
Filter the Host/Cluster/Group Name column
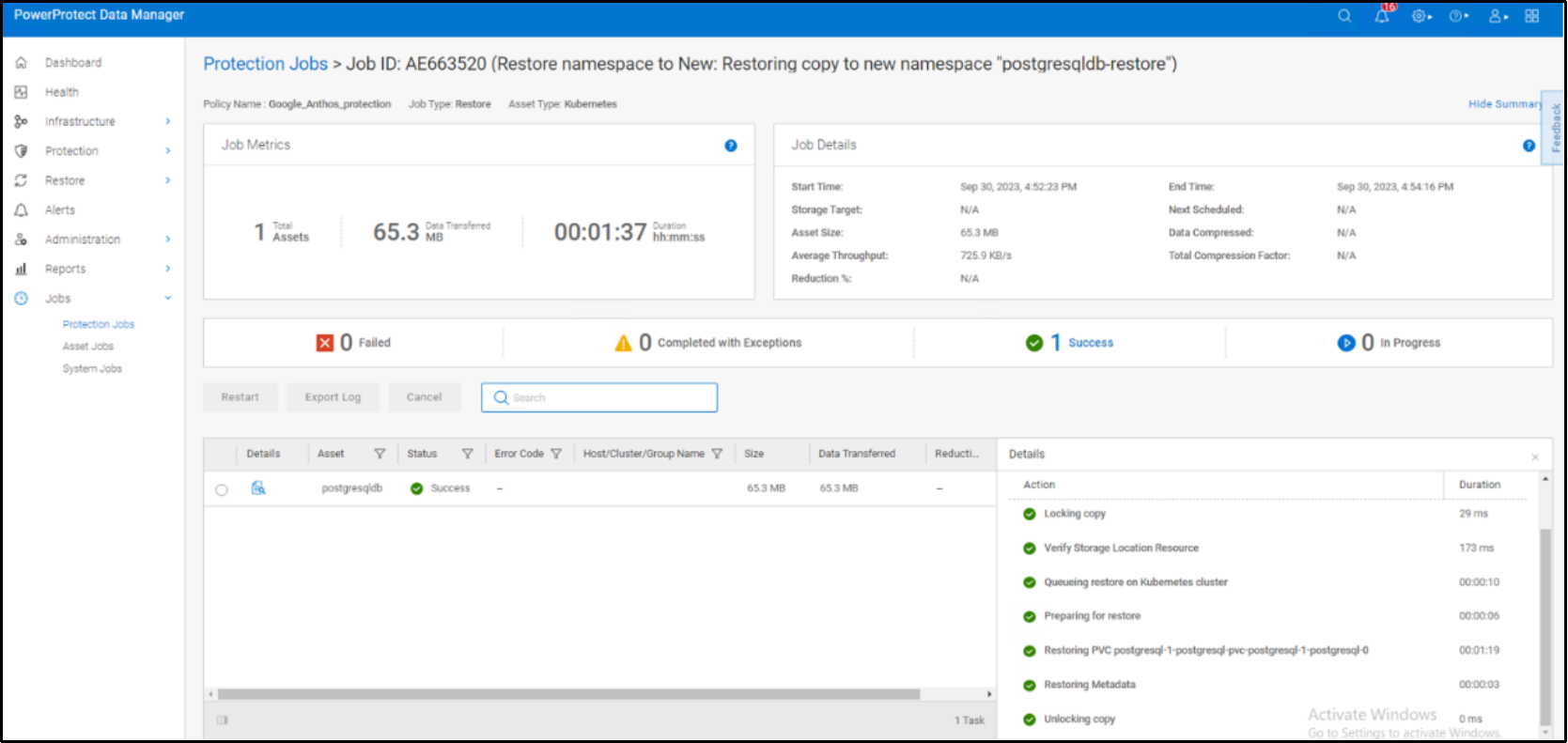[x=717, y=454]
